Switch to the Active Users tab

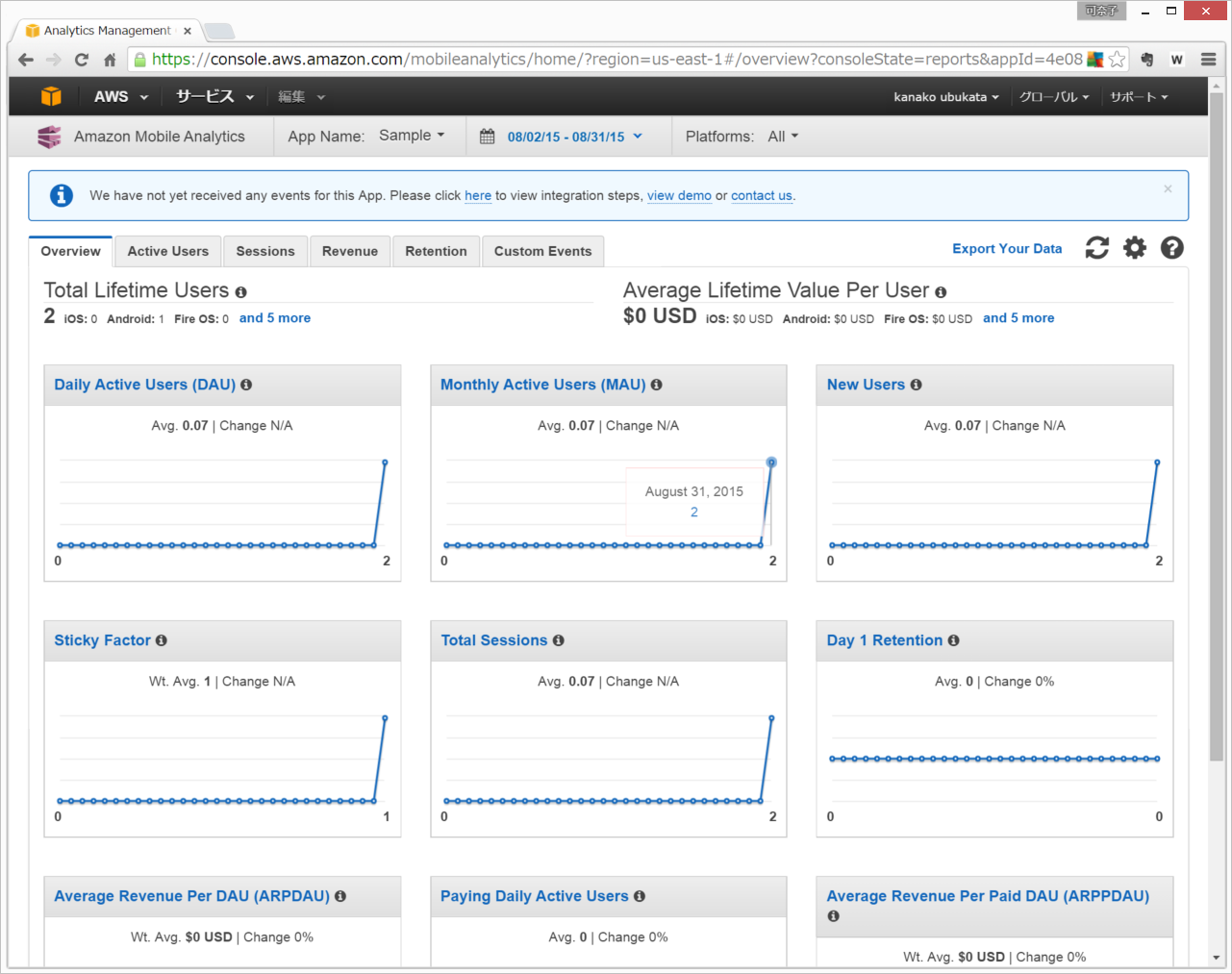pos(168,251)
